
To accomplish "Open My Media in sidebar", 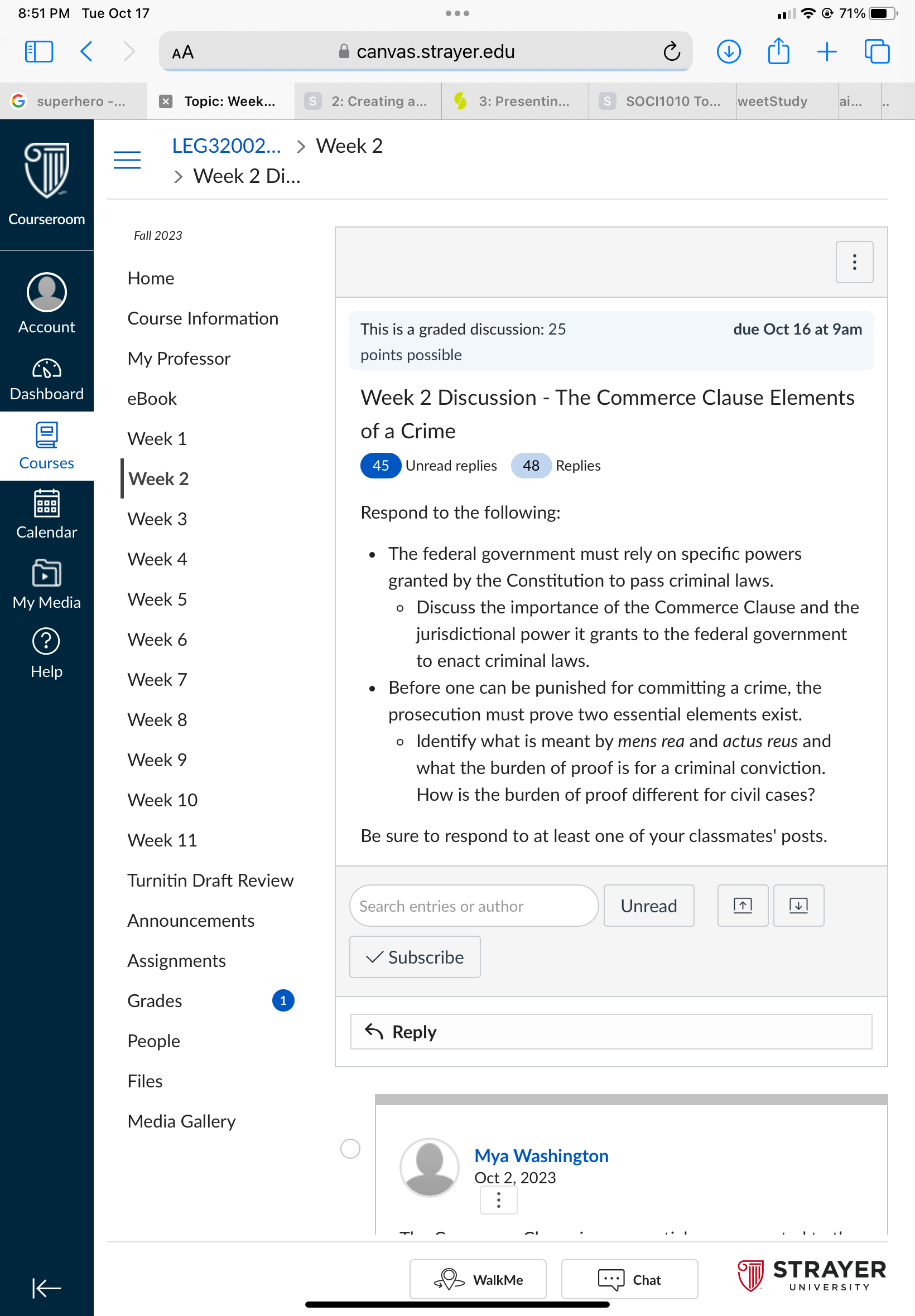I will point(46,584).
